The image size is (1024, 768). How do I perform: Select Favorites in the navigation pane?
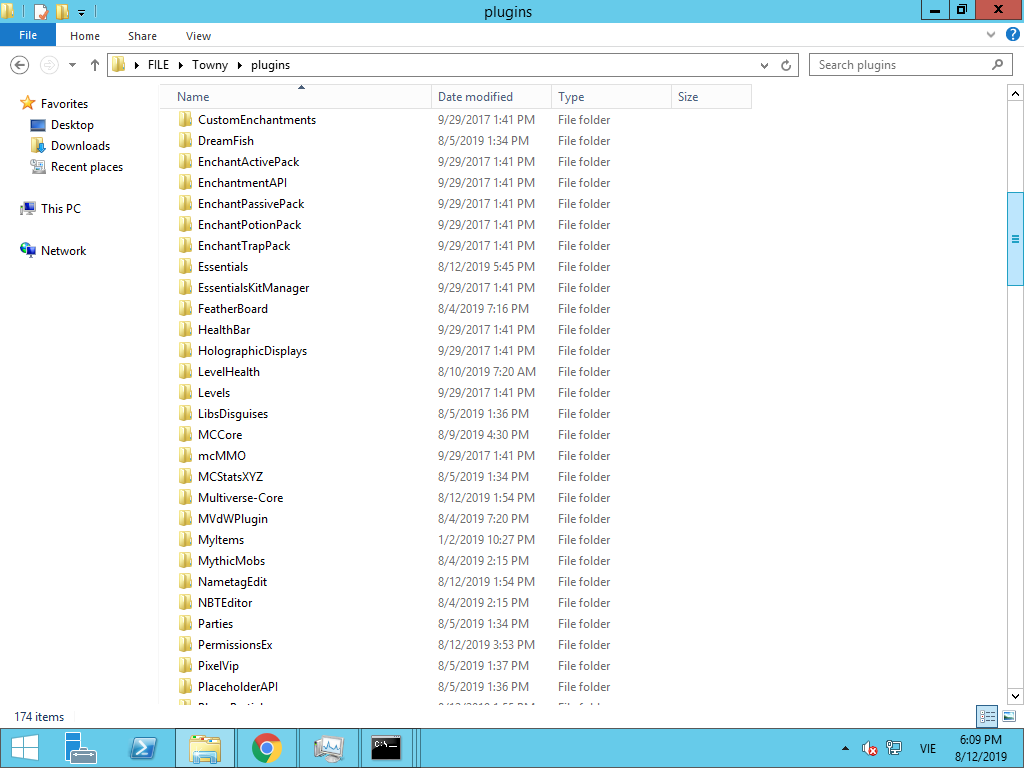[x=64, y=103]
